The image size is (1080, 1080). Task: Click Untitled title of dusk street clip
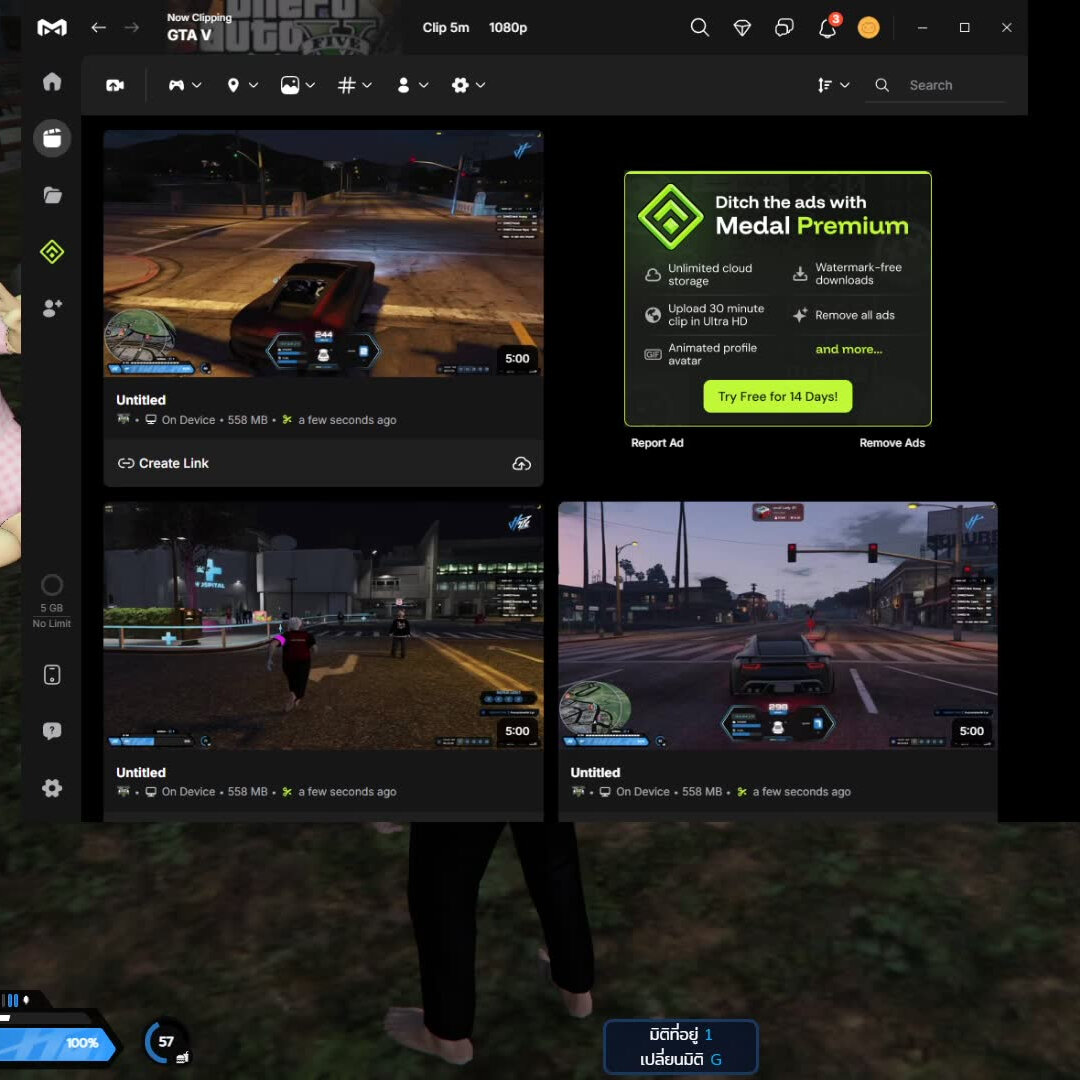[x=595, y=773]
